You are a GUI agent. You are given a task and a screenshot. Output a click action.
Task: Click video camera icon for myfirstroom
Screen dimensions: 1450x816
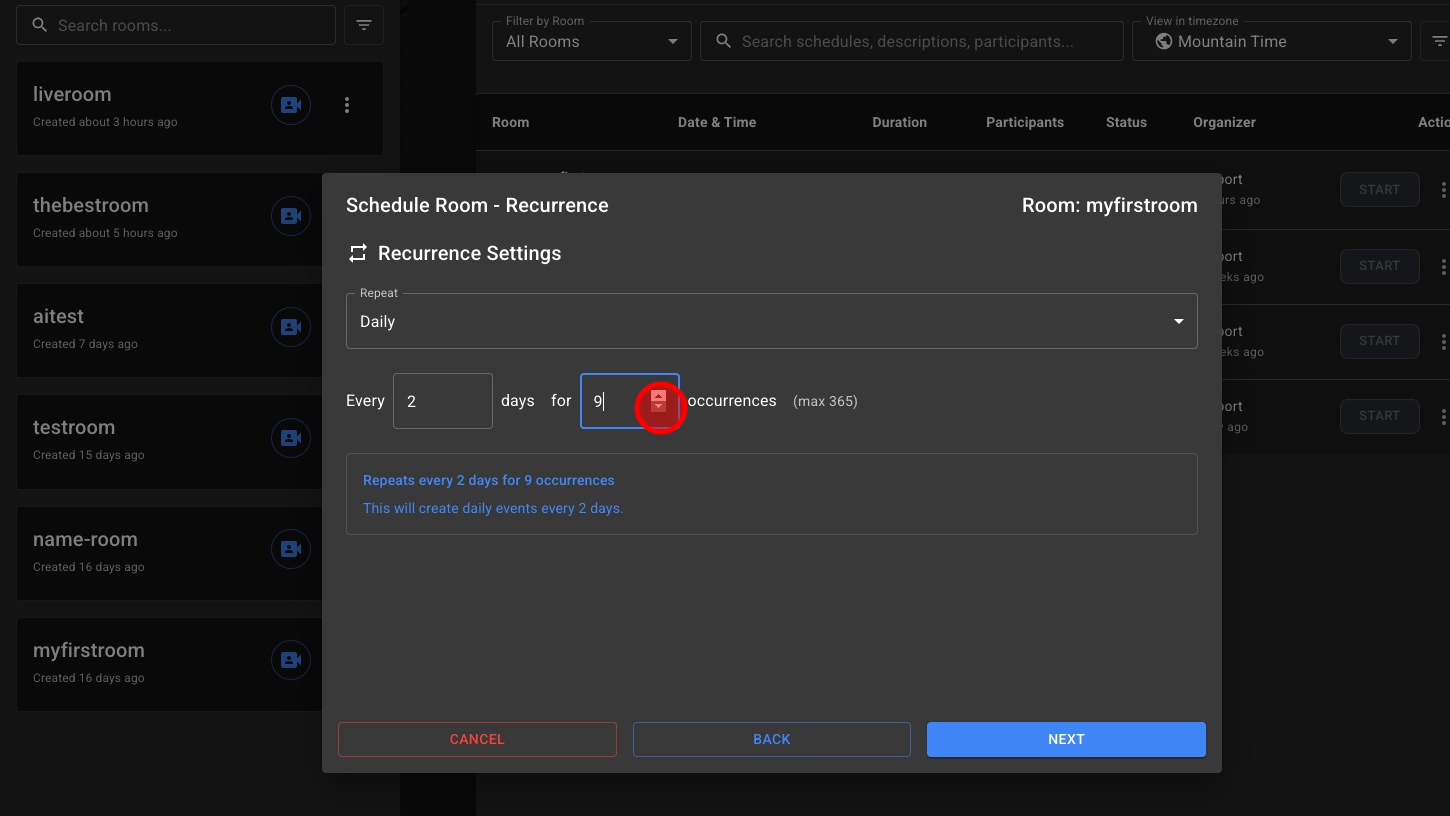tap(291, 660)
